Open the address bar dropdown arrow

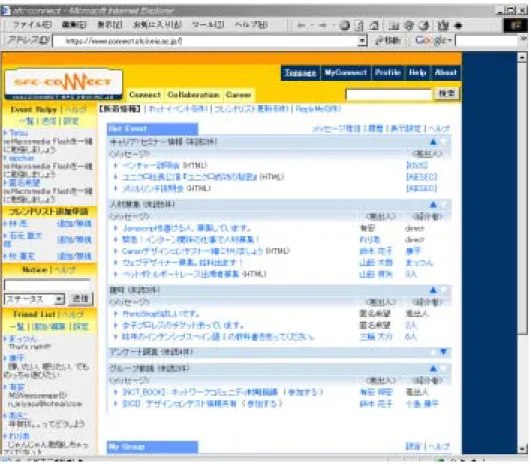tap(362, 41)
